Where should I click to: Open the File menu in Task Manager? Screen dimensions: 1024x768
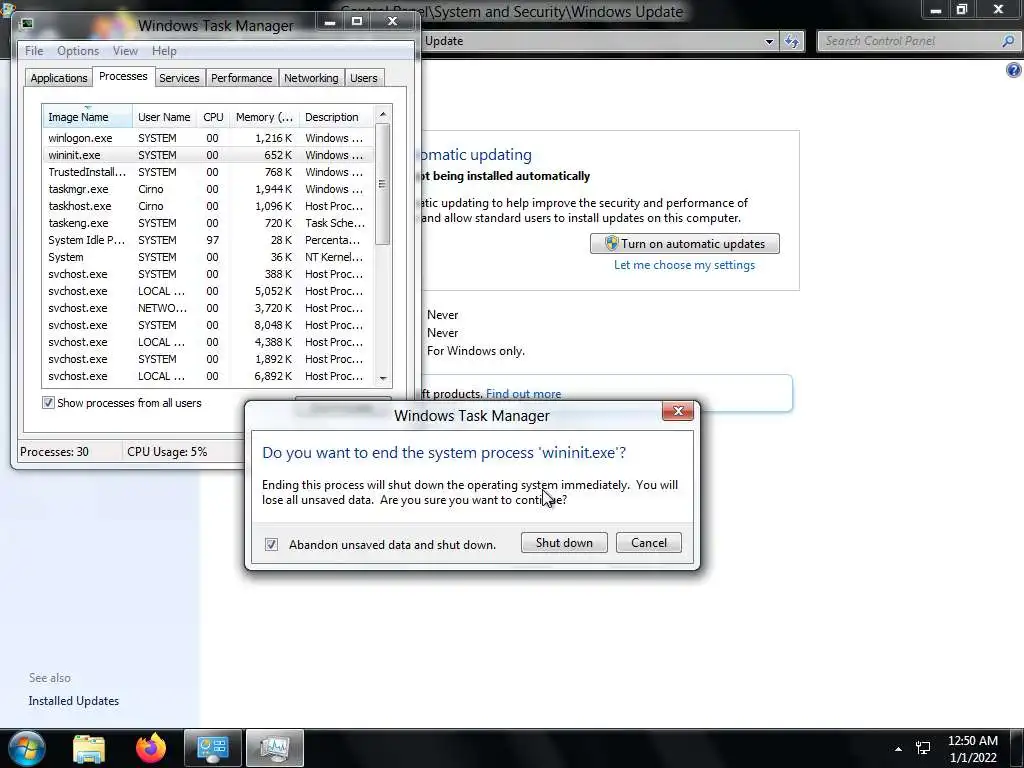[34, 51]
